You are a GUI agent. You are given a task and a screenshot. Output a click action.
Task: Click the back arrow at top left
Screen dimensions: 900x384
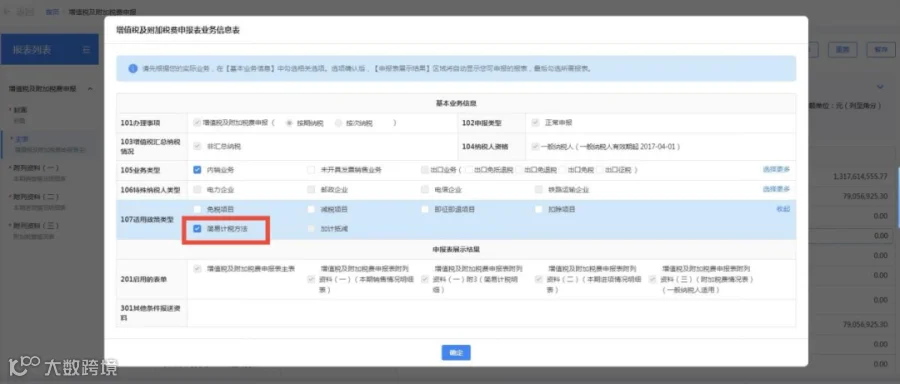click(7, 11)
